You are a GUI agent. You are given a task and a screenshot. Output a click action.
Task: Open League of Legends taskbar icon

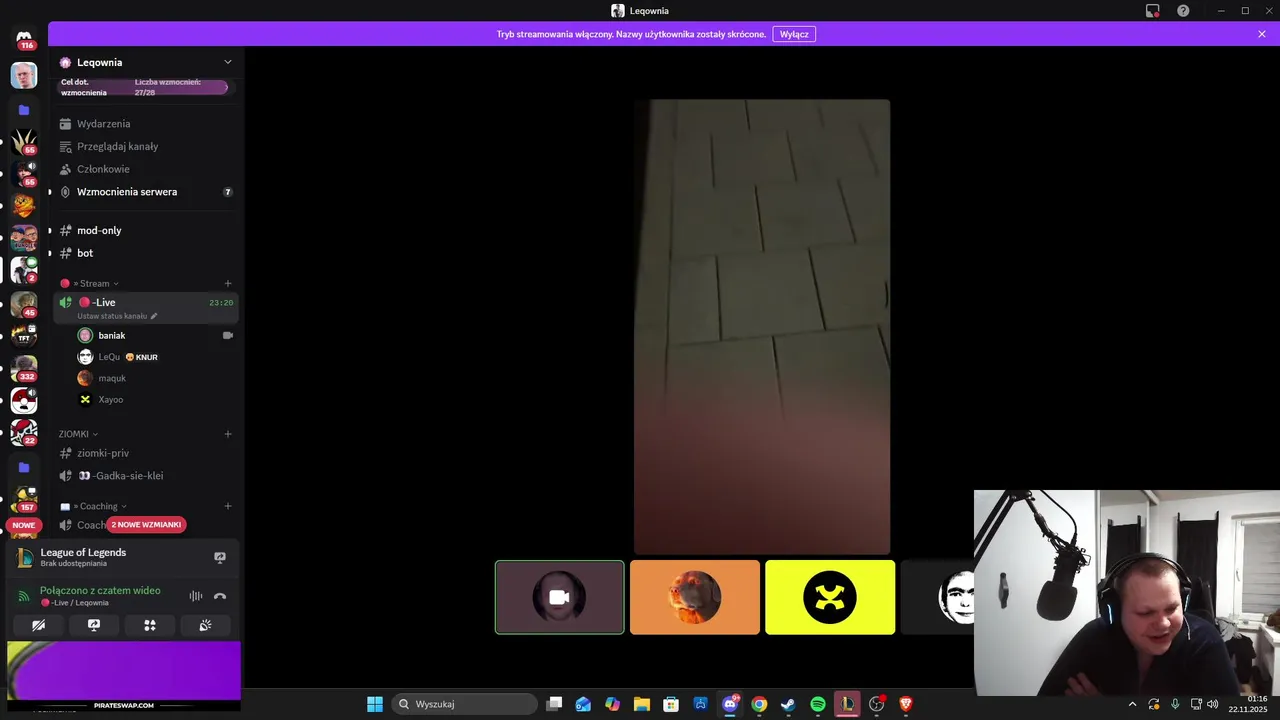(847, 704)
